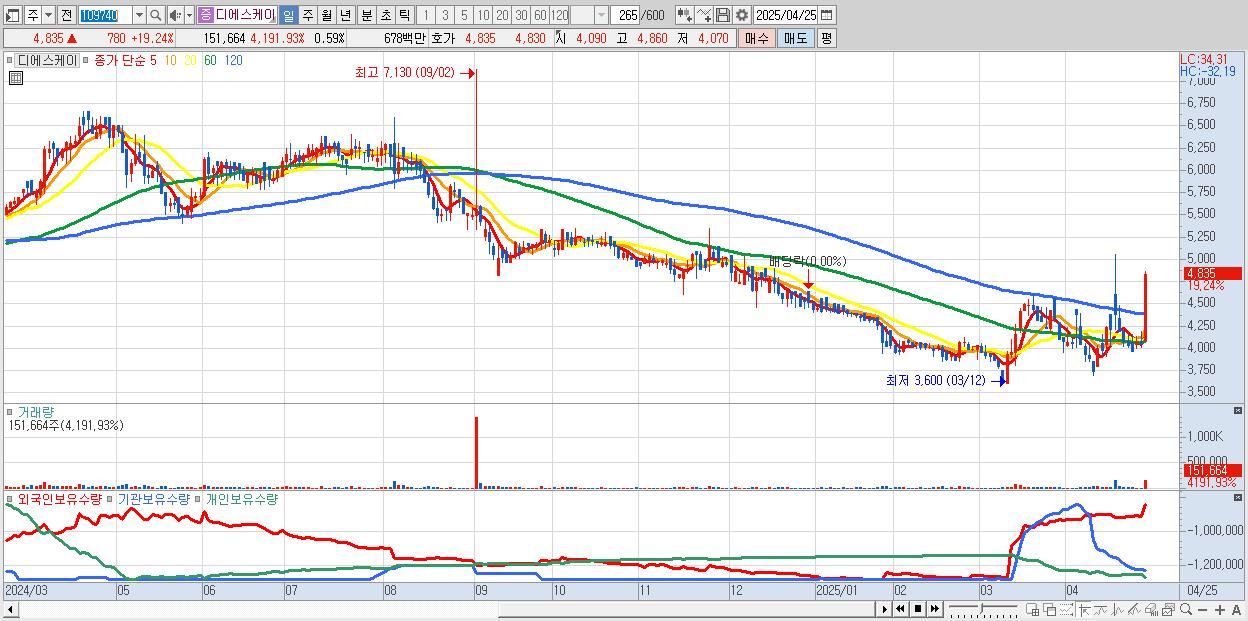The image size is (1248, 621).
Task: Click the play button in chart playback
Action: click(884, 609)
